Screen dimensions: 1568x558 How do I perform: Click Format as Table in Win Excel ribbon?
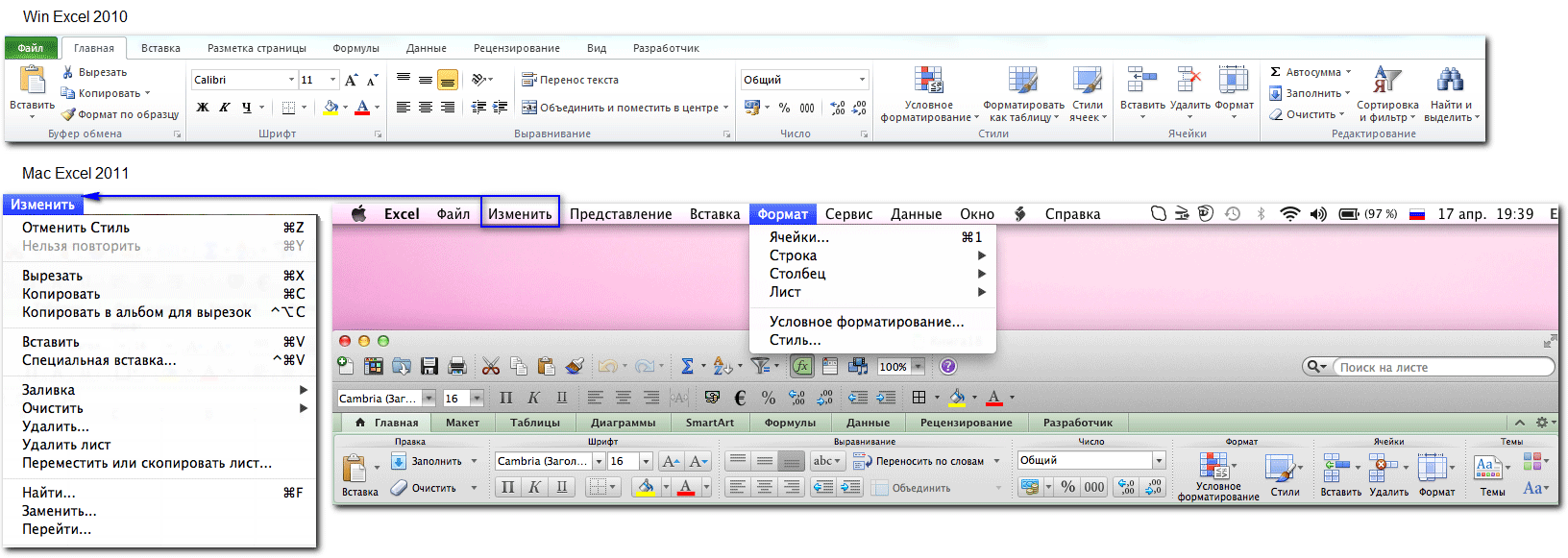click(1023, 95)
